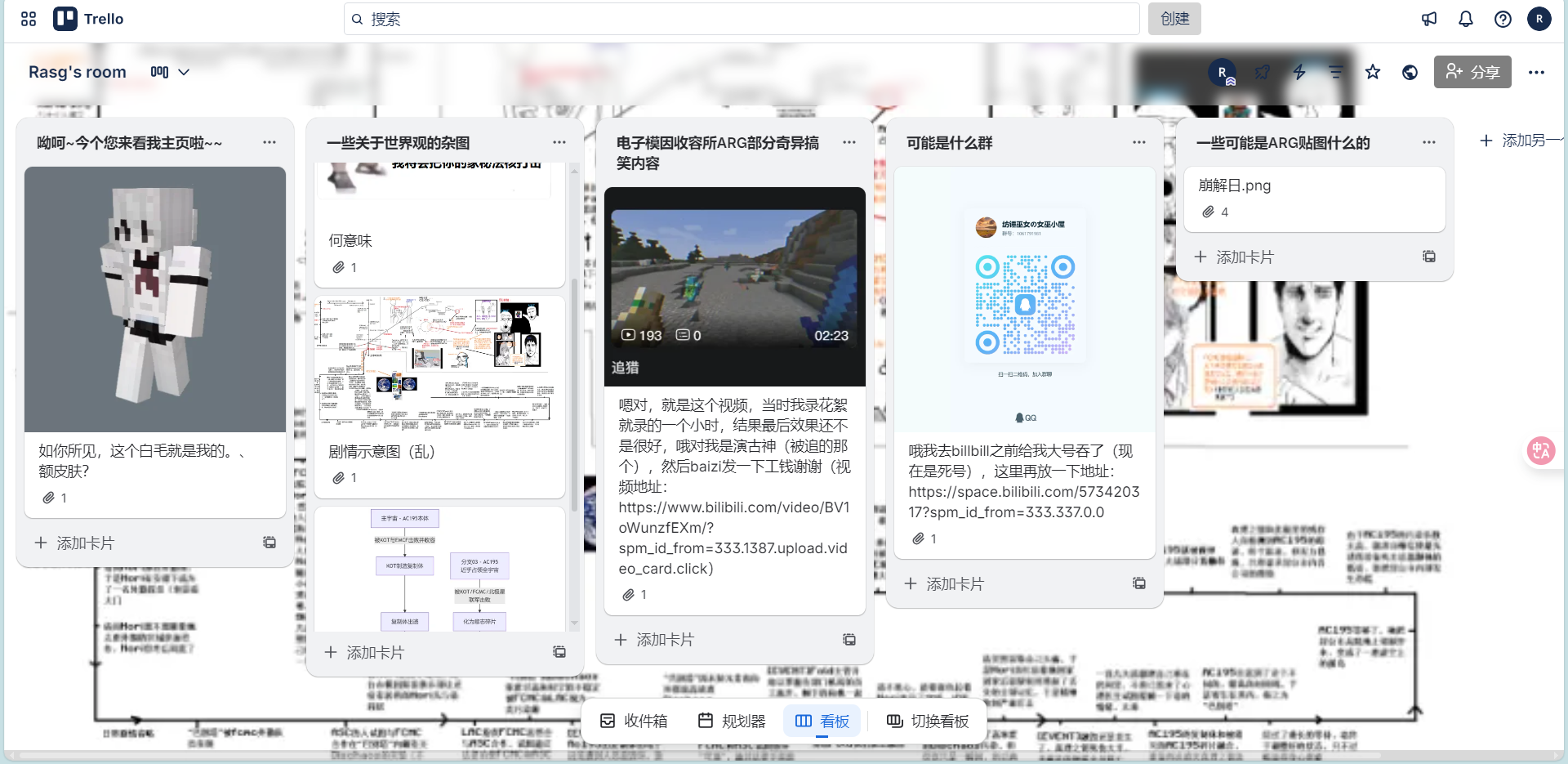Expand options menu on 一些关于世界观的杂图
Screen dimensions: 1568x764
click(x=559, y=141)
